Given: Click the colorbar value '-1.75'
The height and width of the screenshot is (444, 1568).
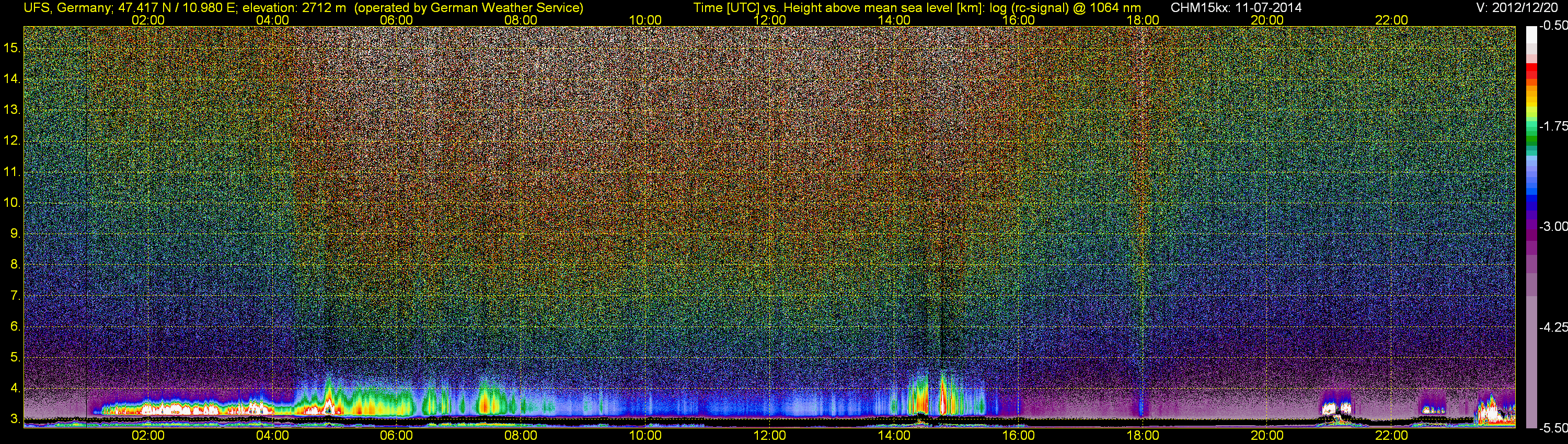Looking at the screenshot, I should click(1553, 126).
